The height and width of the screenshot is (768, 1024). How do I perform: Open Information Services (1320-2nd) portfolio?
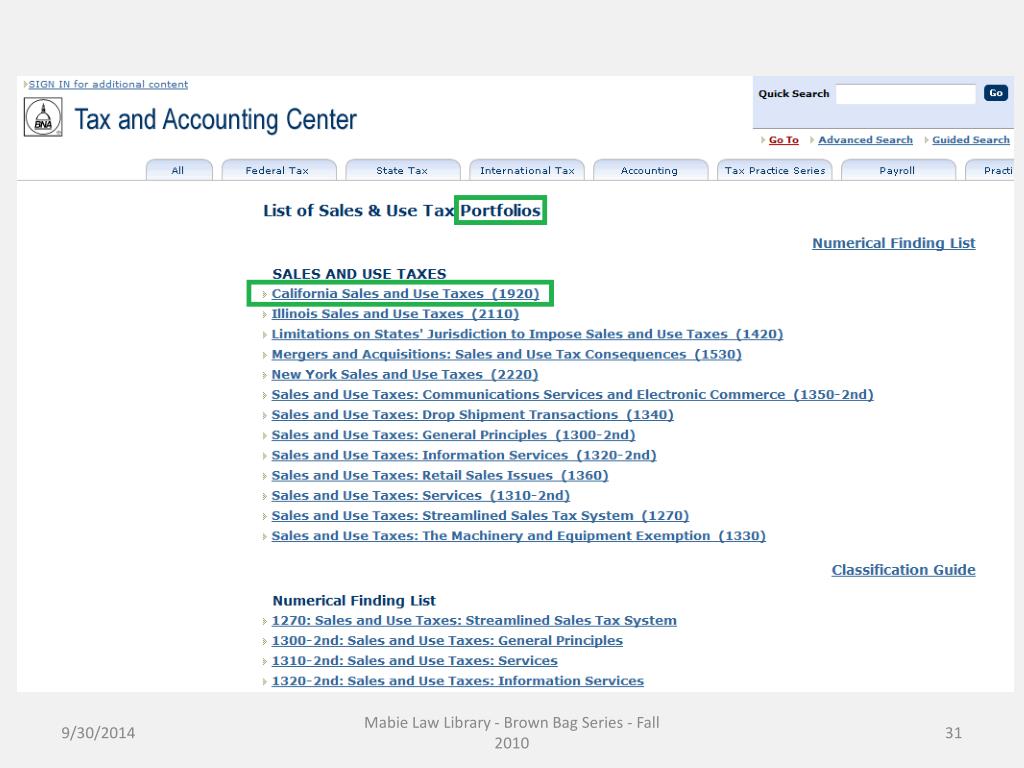click(464, 456)
